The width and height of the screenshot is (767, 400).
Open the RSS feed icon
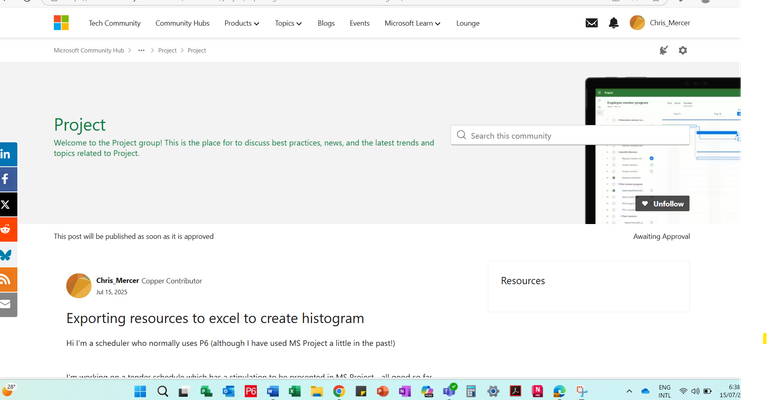(6, 280)
